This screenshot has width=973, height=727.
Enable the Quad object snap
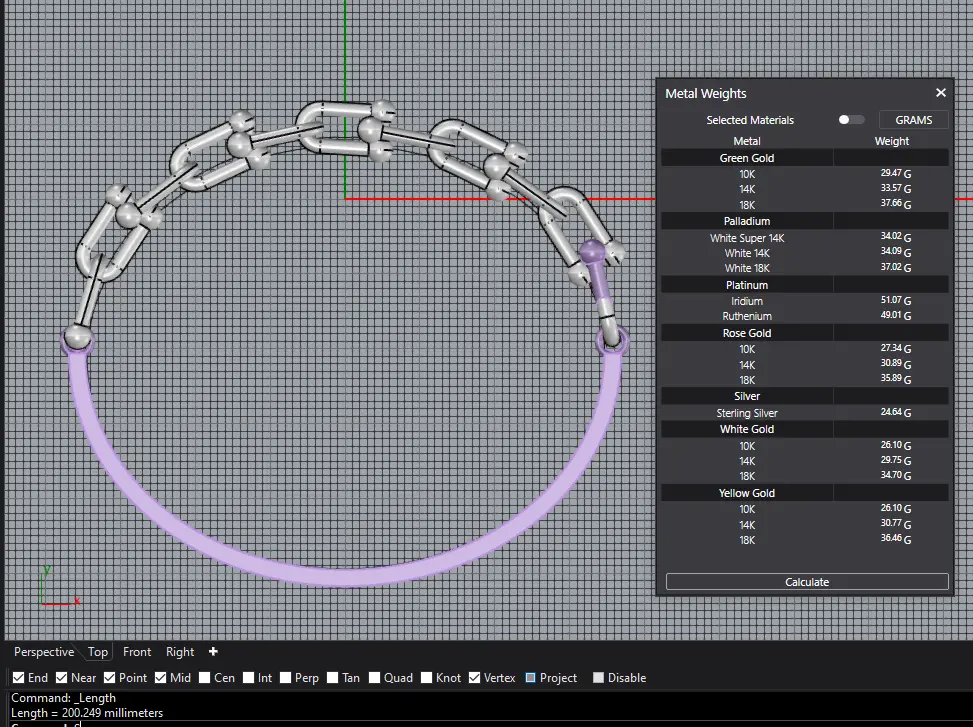click(x=375, y=678)
